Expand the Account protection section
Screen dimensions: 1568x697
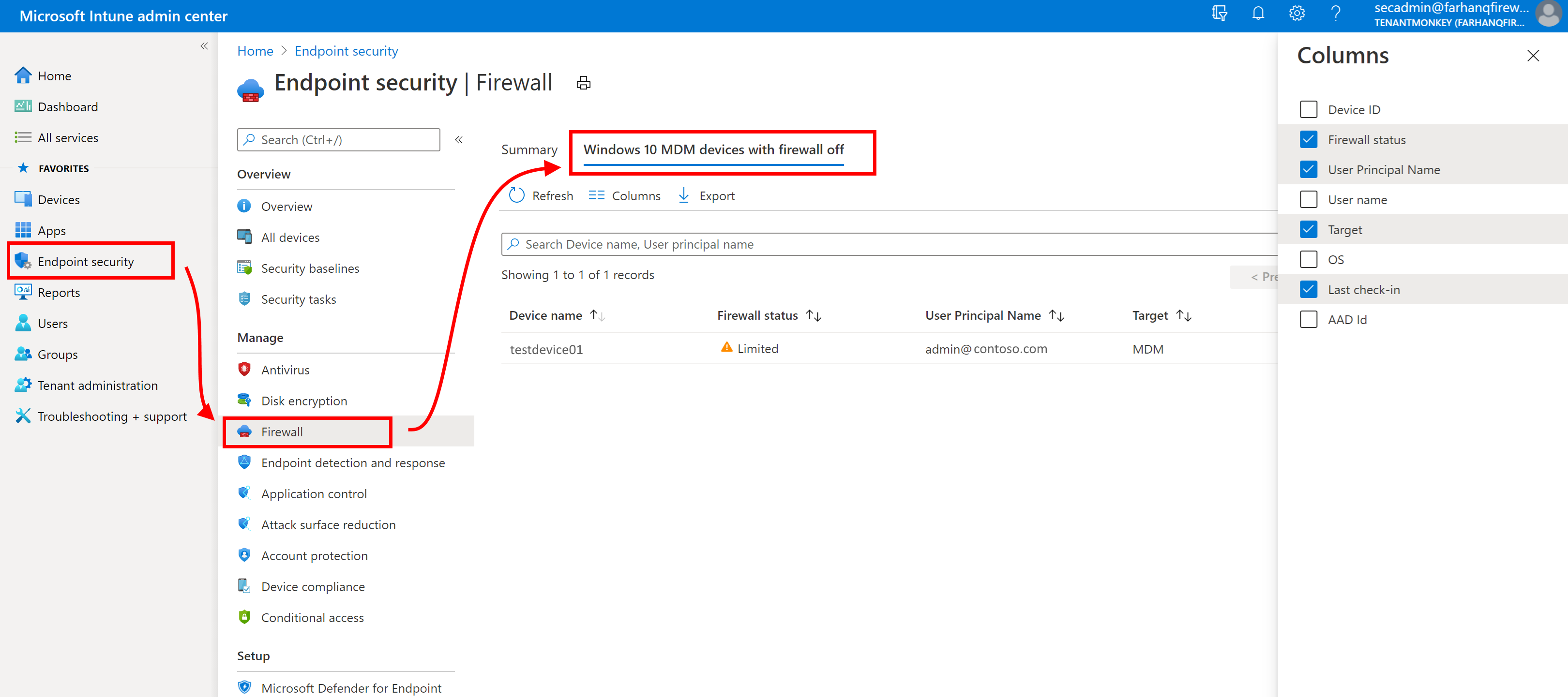click(x=312, y=555)
